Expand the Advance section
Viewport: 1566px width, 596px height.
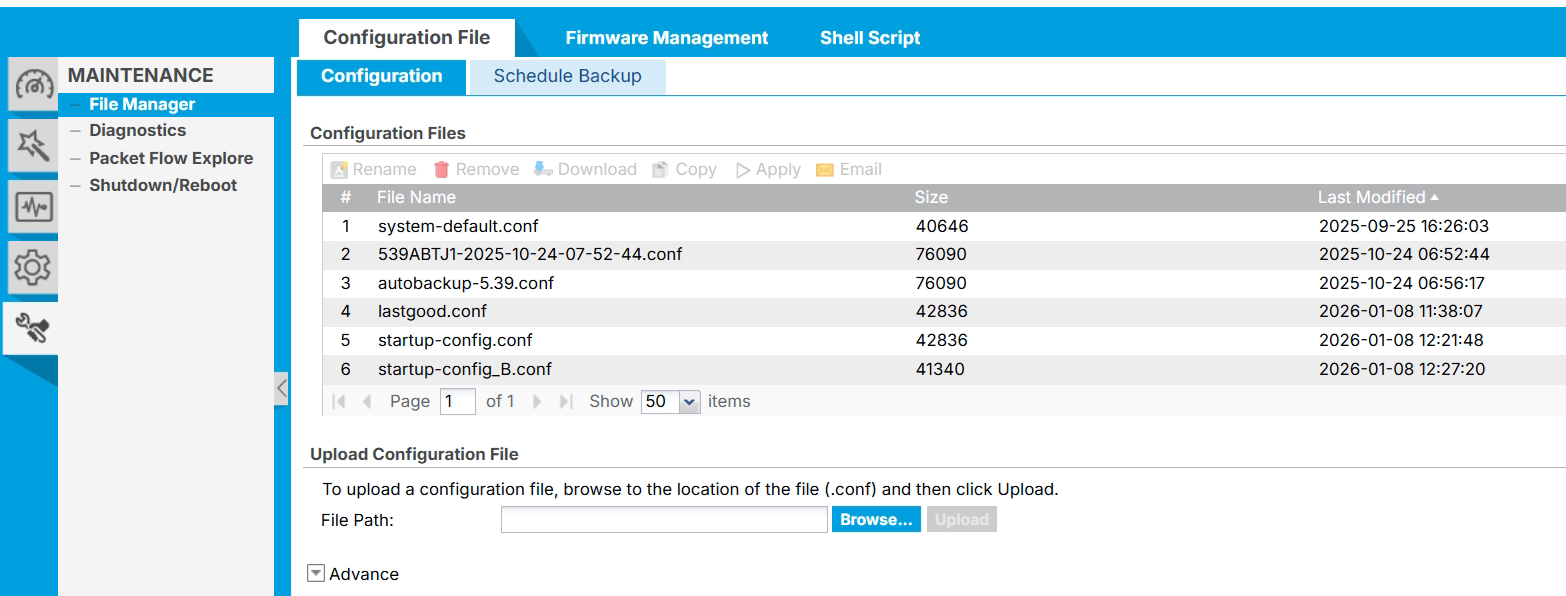pyautogui.click(x=316, y=574)
